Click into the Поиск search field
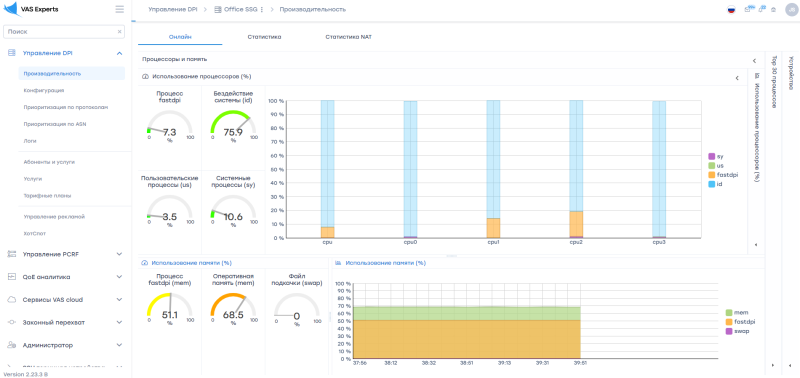Image resolution: width=800 pixels, height=378 pixels. (x=60, y=32)
